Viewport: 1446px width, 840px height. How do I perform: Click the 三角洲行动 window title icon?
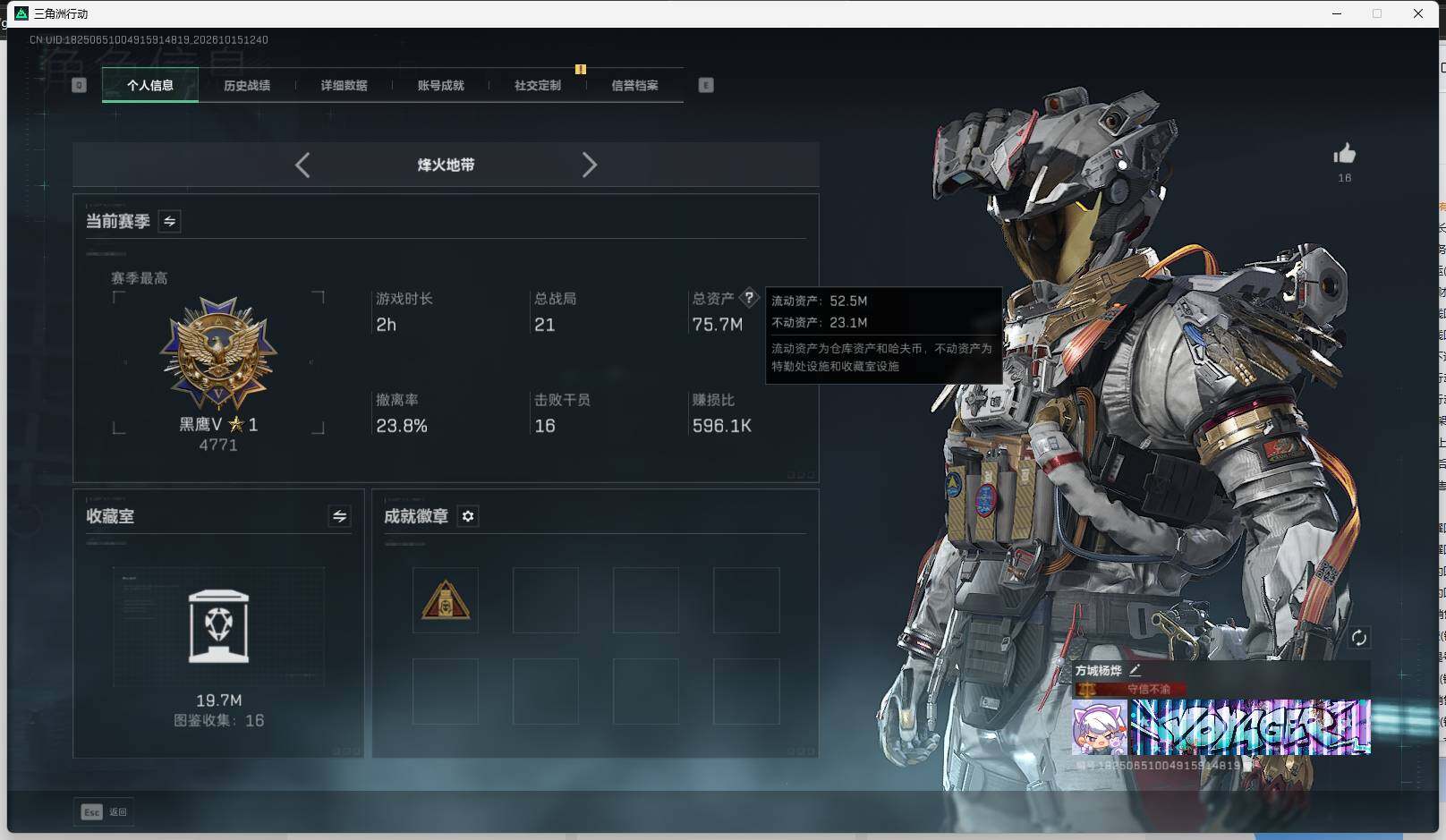coord(21,13)
